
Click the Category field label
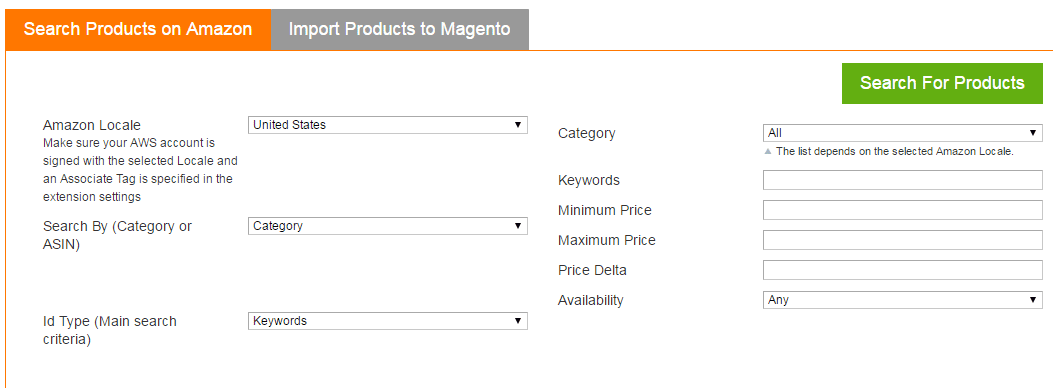click(x=586, y=133)
